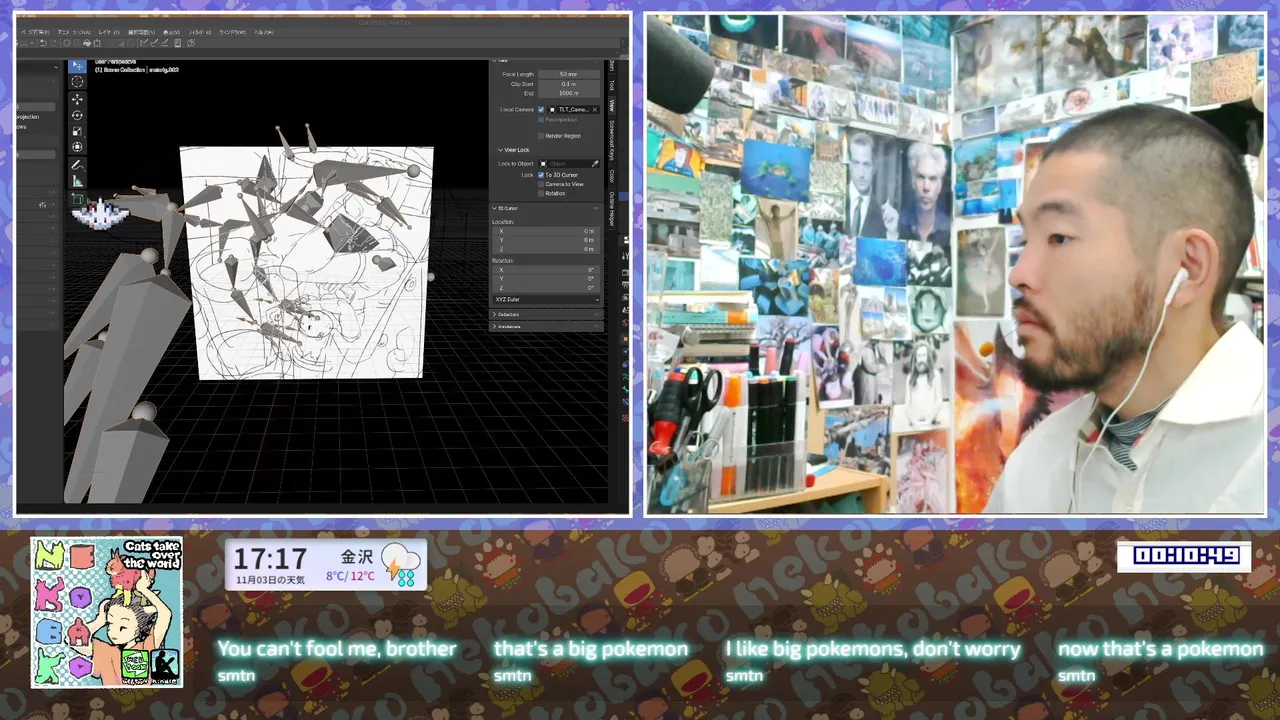The width and height of the screenshot is (1280, 720).
Task: Click the Undo arrow in command bar
Action: point(43,43)
